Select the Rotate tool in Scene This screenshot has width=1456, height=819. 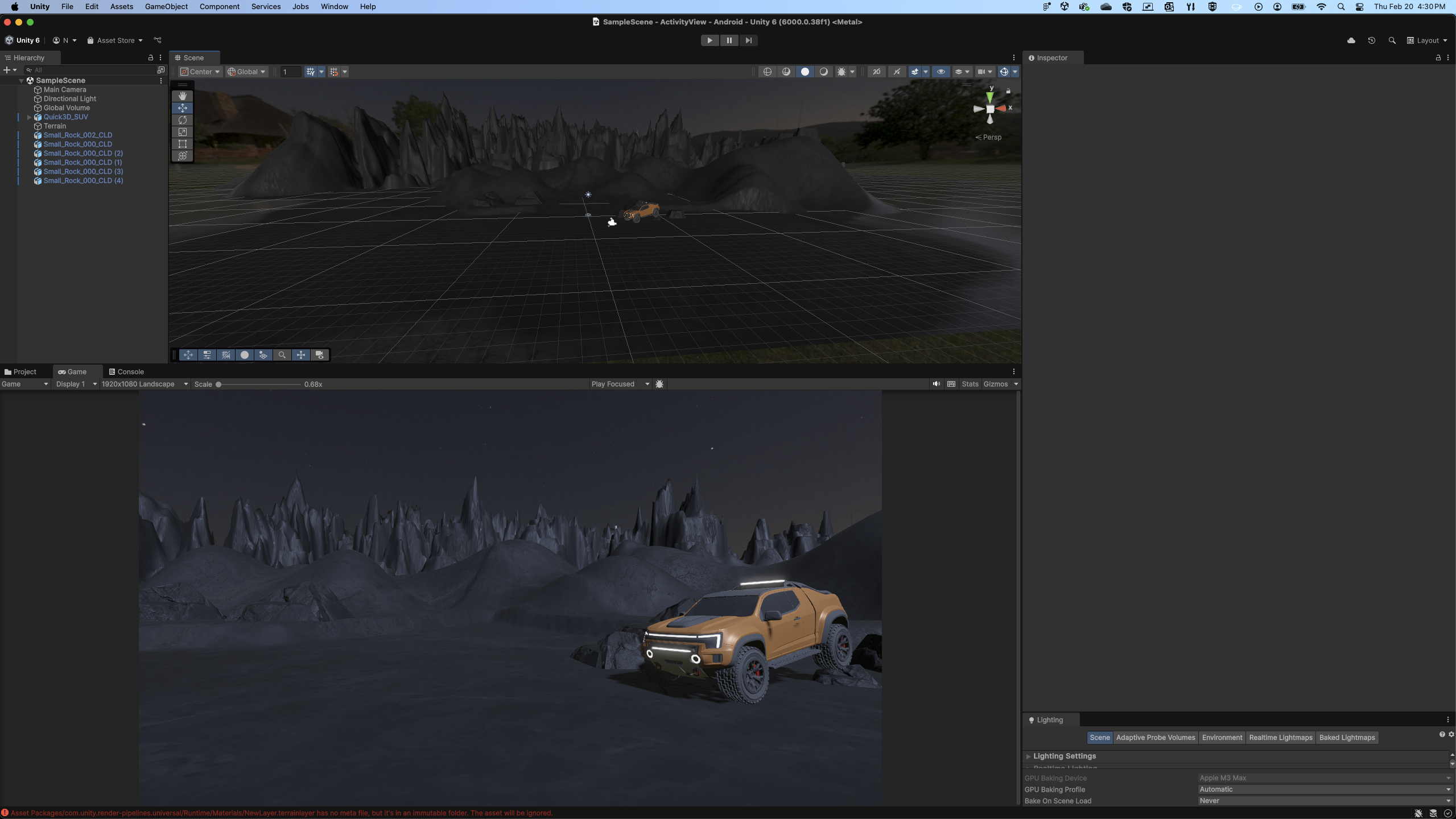coord(182,120)
